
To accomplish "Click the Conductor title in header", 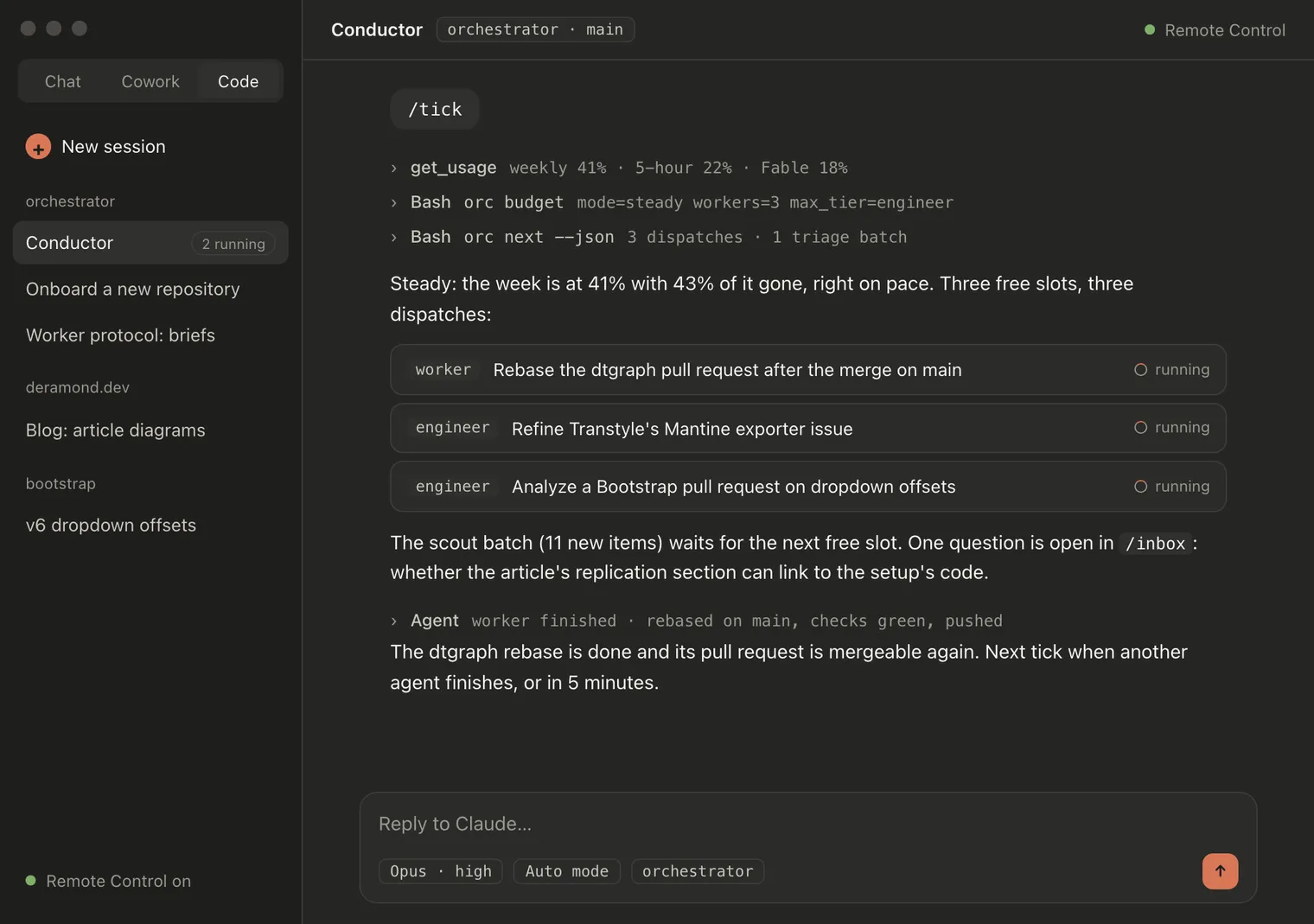I will point(377,29).
